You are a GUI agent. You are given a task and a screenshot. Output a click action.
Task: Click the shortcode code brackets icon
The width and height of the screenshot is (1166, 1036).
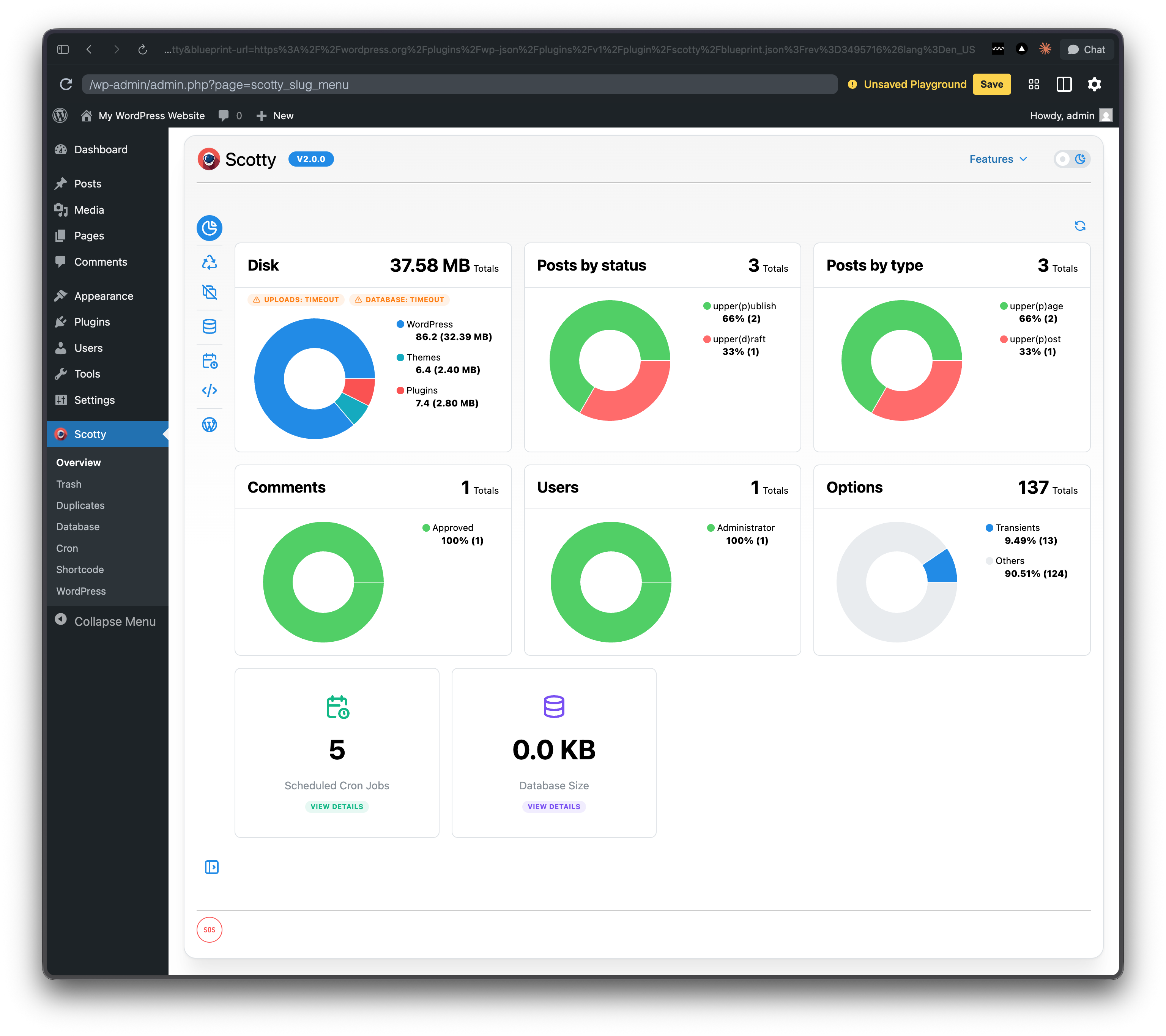[210, 391]
